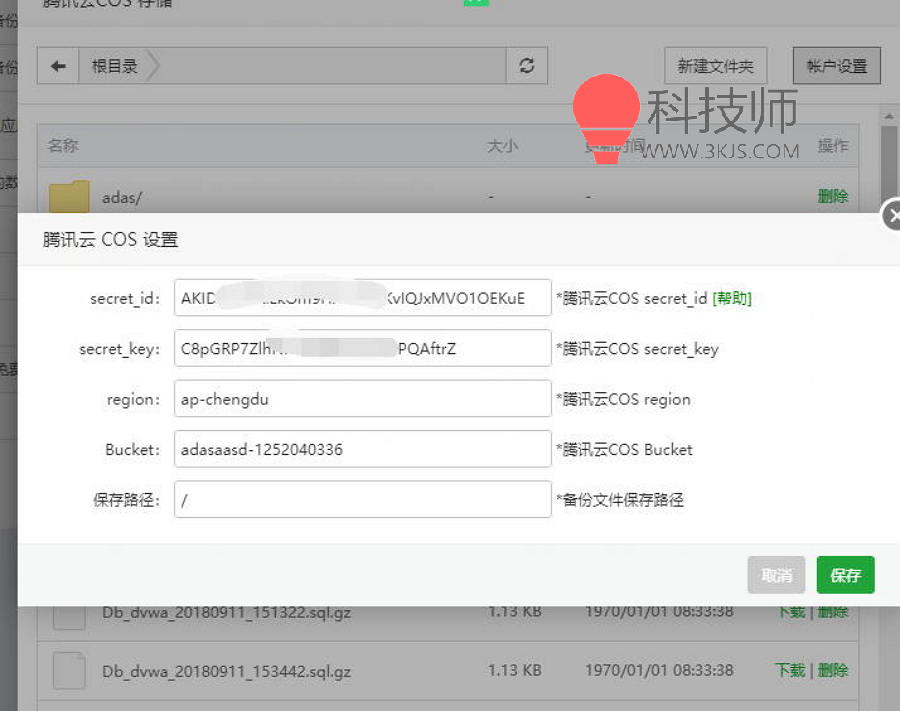Viewport: 900px width, 711px height.
Task: Select the Db_dvwa_20180911_153442.sql.gz file icon
Action: coord(69,670)
